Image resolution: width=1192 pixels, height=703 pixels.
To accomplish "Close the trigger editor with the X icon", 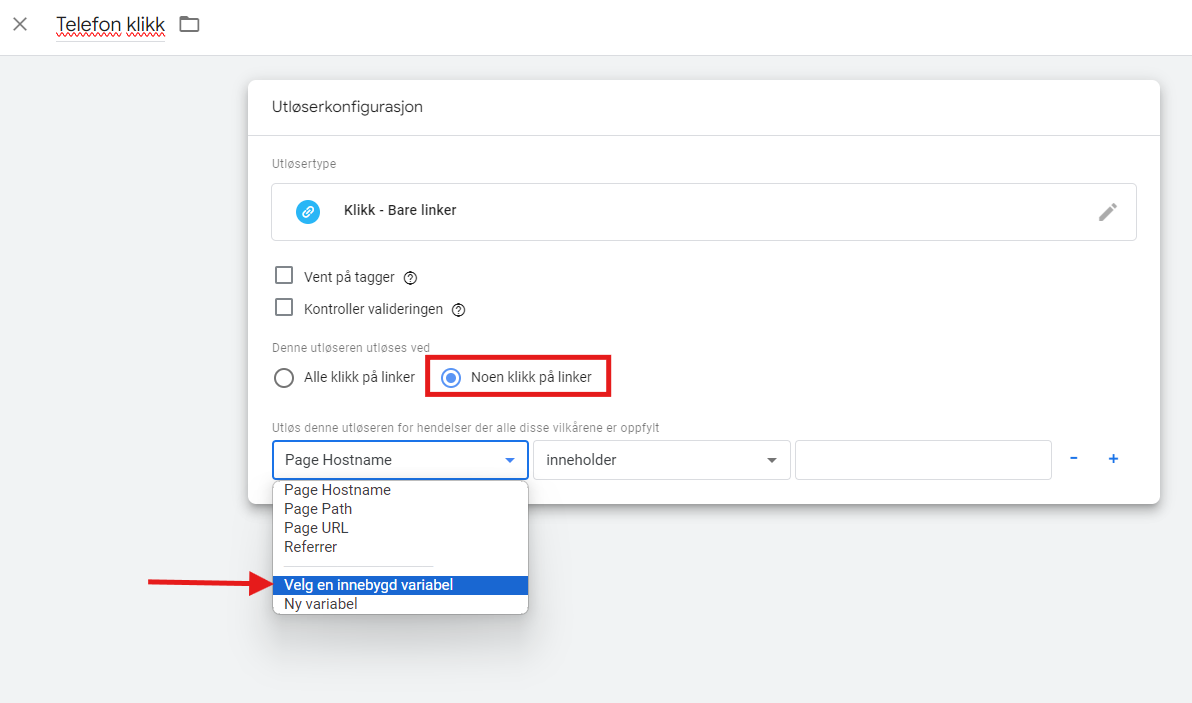I will tap(20, 24).
